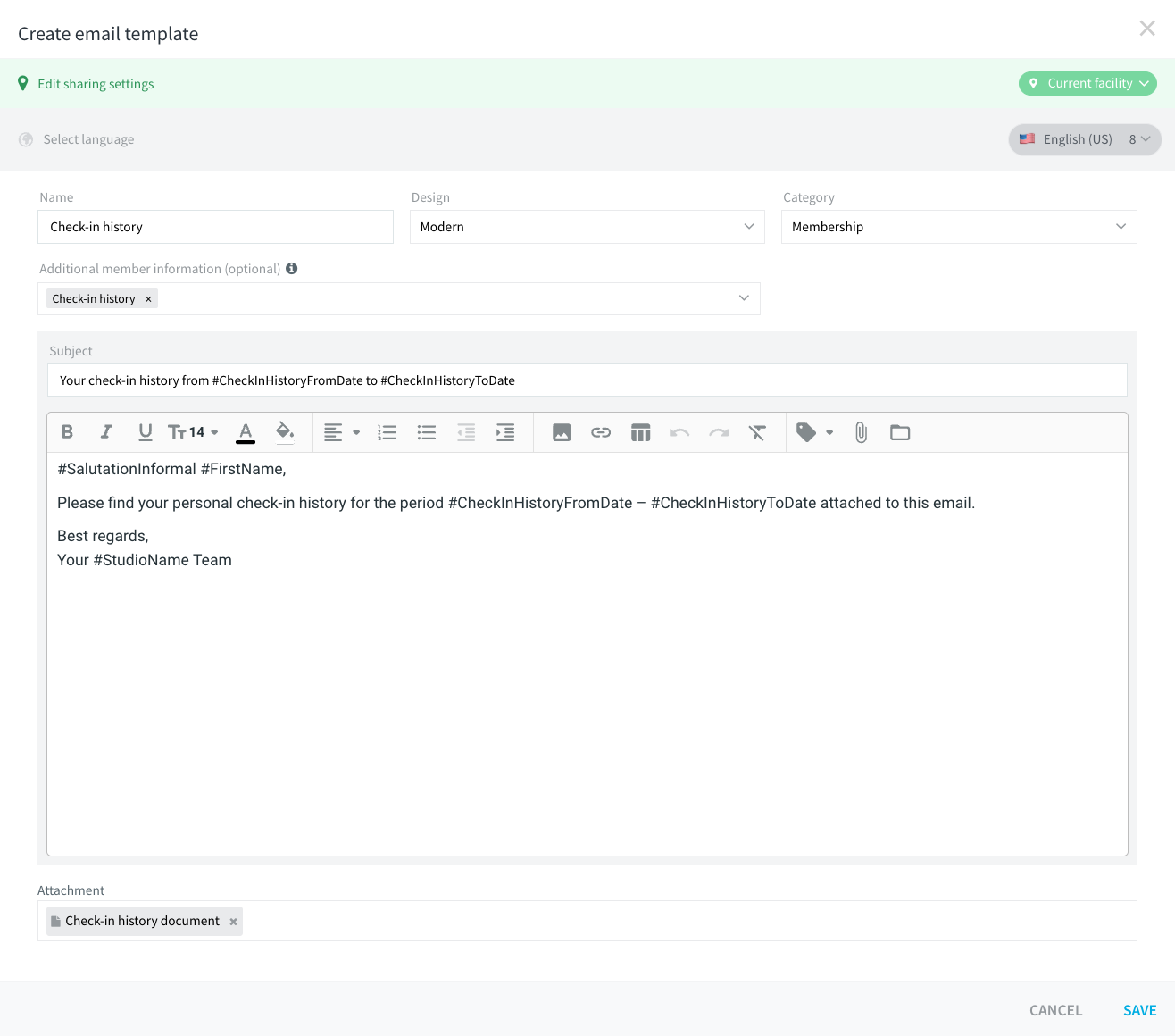Open font size 14 dropdown
The height and width of the screenshot is (1036, 1175).
click(193, 432)
